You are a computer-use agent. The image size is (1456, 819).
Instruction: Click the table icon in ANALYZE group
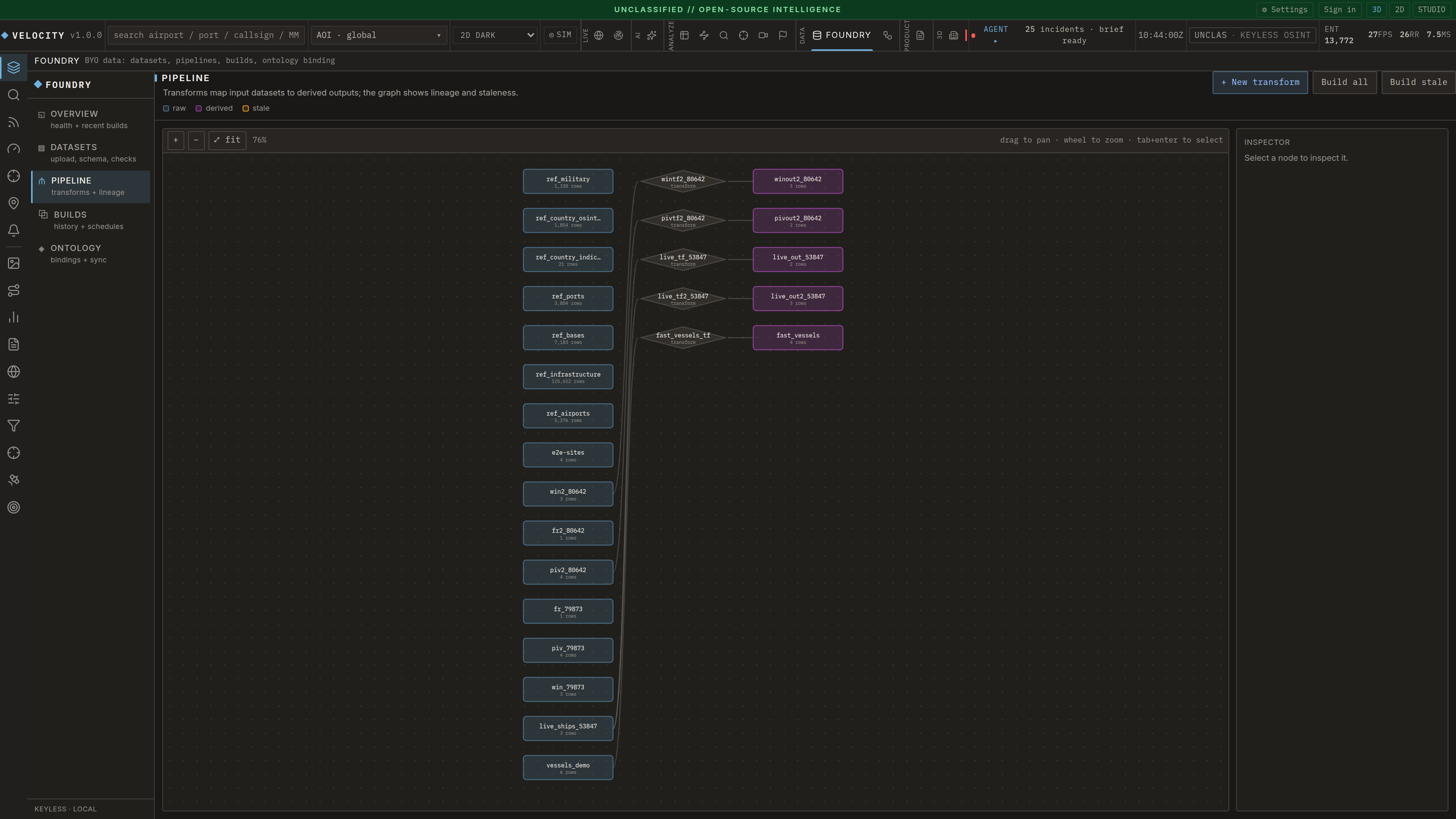684,35
